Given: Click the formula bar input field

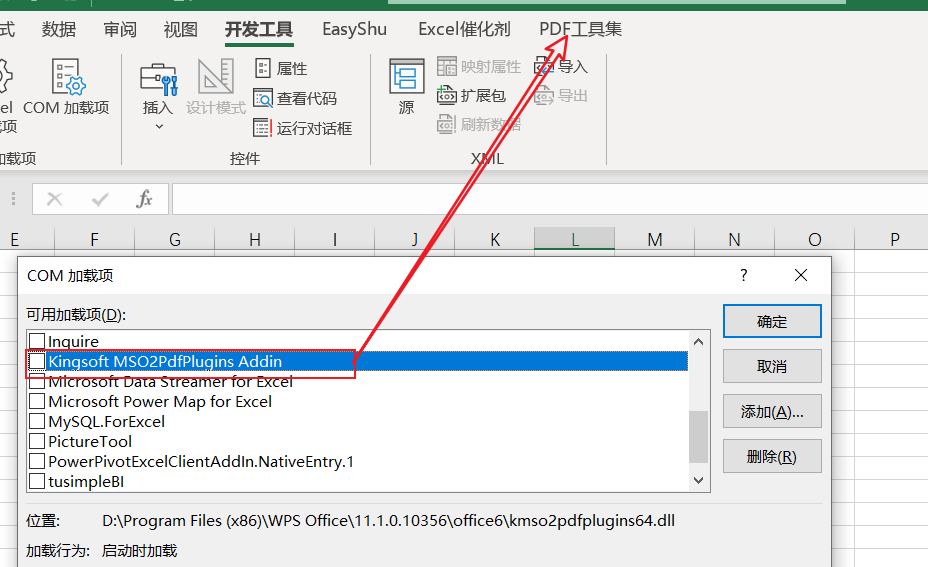Looking at the screenshot, I should (x=550, y=199).
